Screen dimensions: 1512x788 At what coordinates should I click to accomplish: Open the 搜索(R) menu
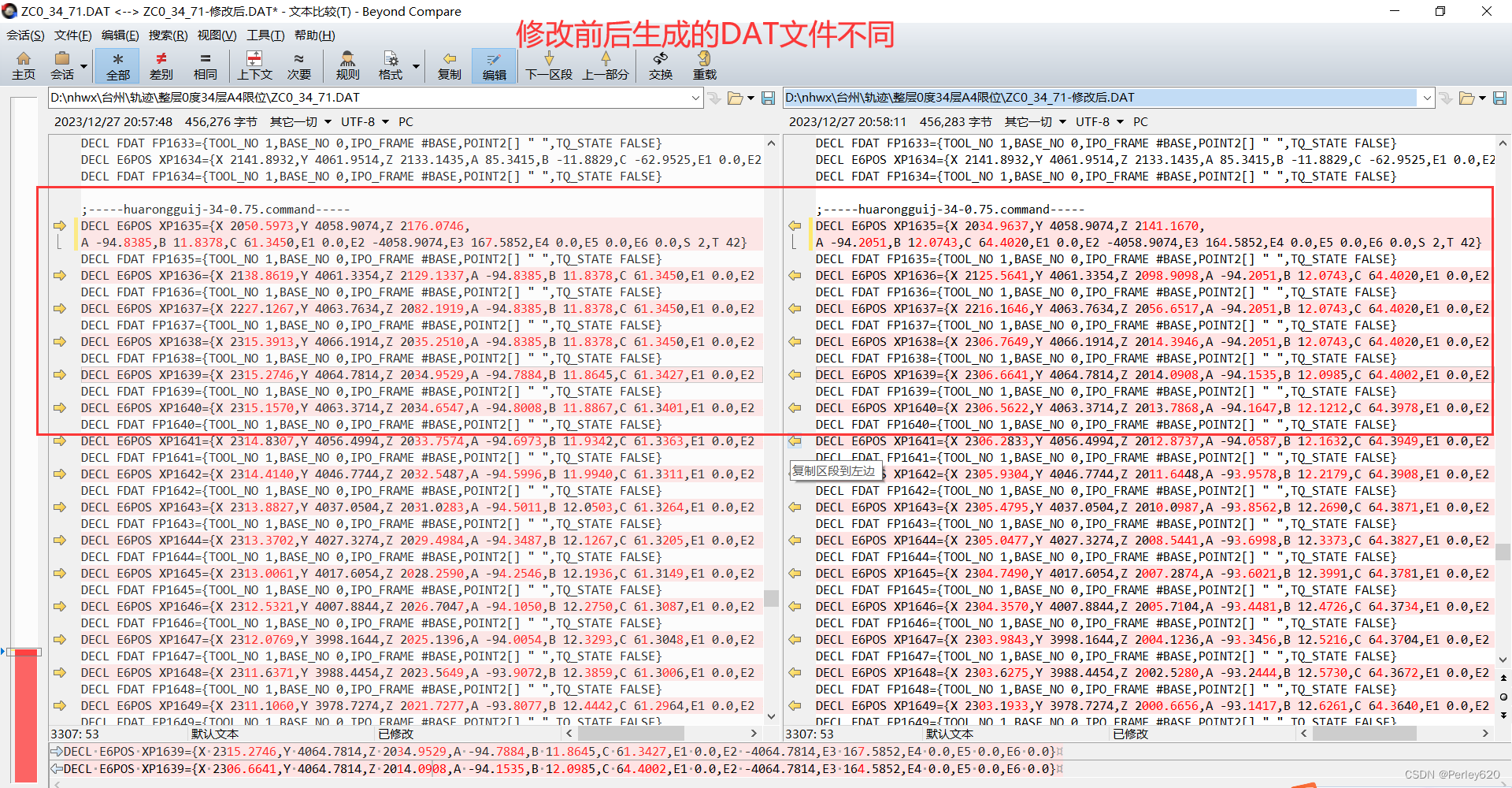pyautogui.click(x=168, y=35)
